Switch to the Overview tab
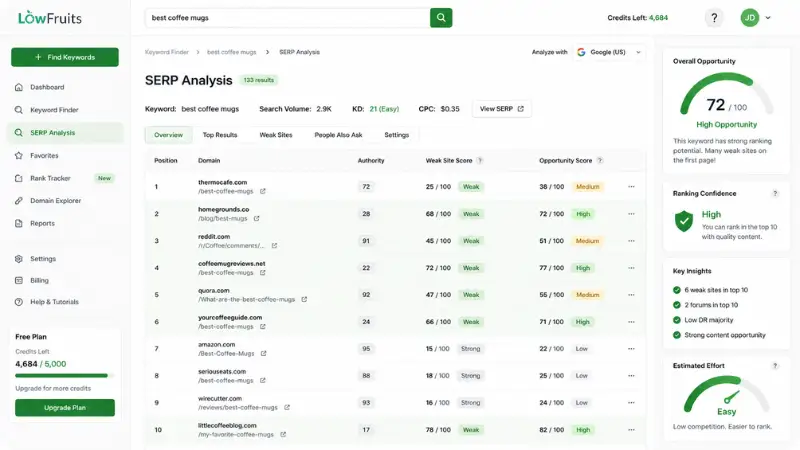This screenshot has height=450, width=800. click(168, 135)
